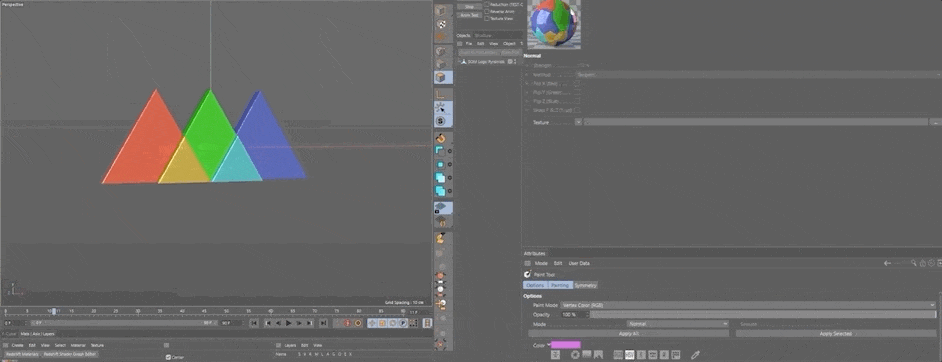Click the Anim Test button
The image size is (942, 362).
point(470,15)
